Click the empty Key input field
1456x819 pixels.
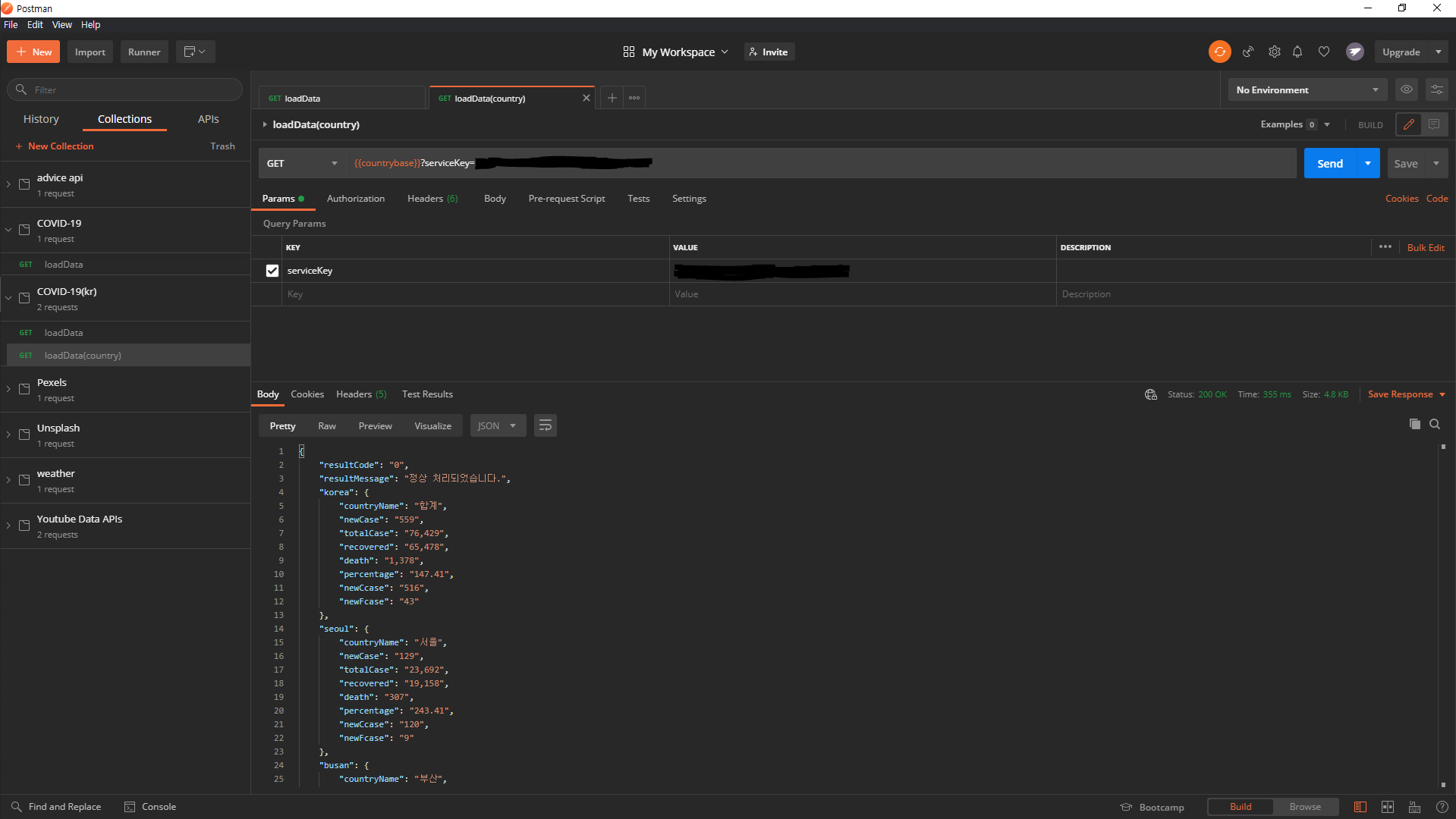tap(476, 294)
